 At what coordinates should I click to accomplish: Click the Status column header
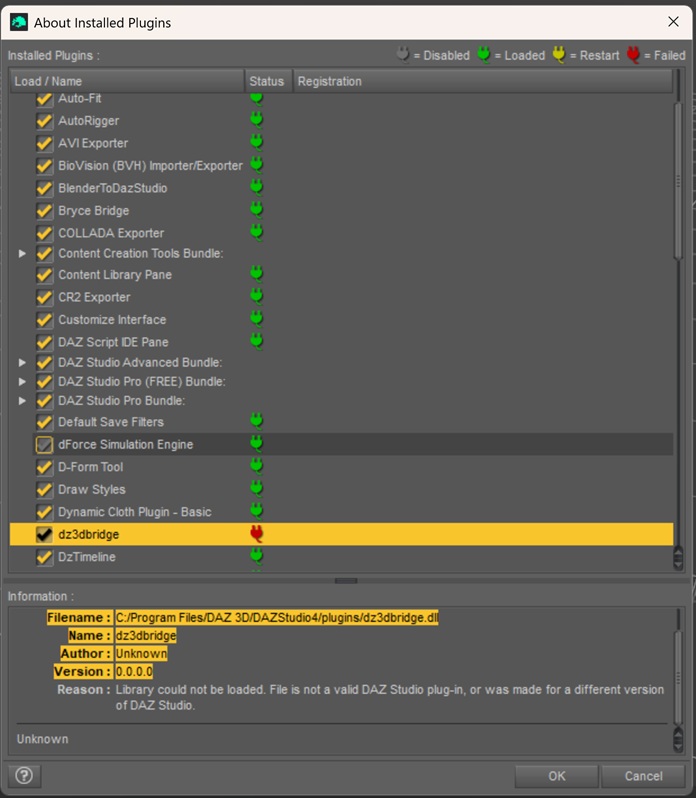pyautogui.click(x=268, y=81)
